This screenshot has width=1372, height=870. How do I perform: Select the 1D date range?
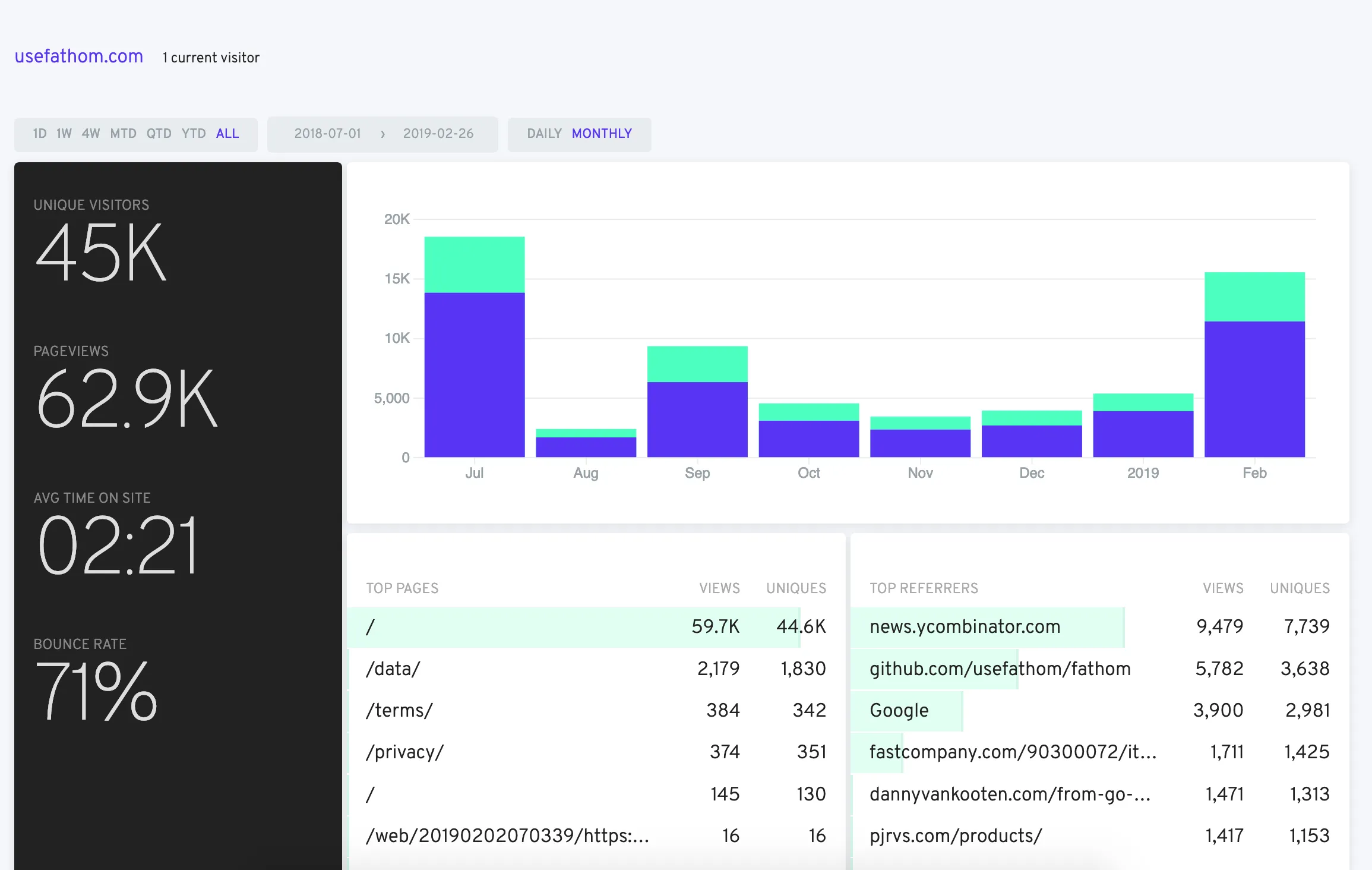pos(39,134)
